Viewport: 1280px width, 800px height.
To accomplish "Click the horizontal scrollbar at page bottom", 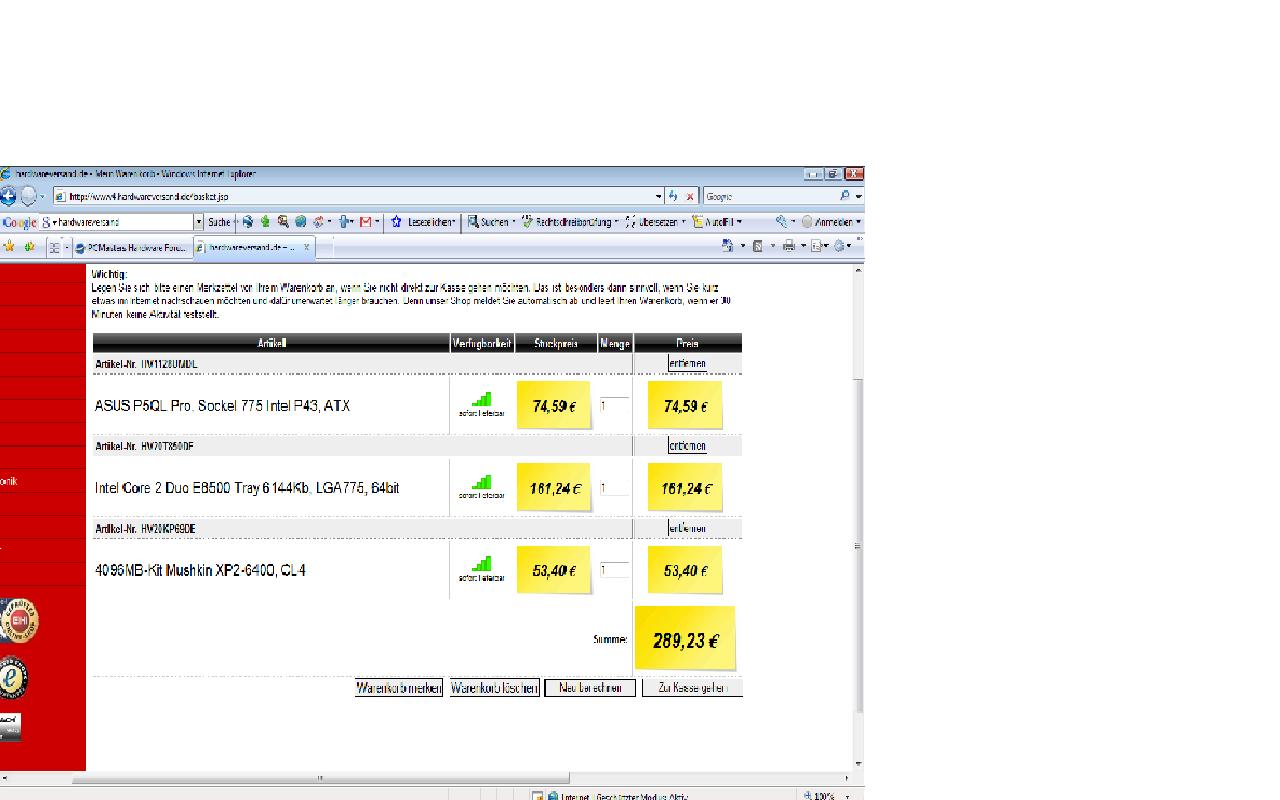I will tap(320, 777).
